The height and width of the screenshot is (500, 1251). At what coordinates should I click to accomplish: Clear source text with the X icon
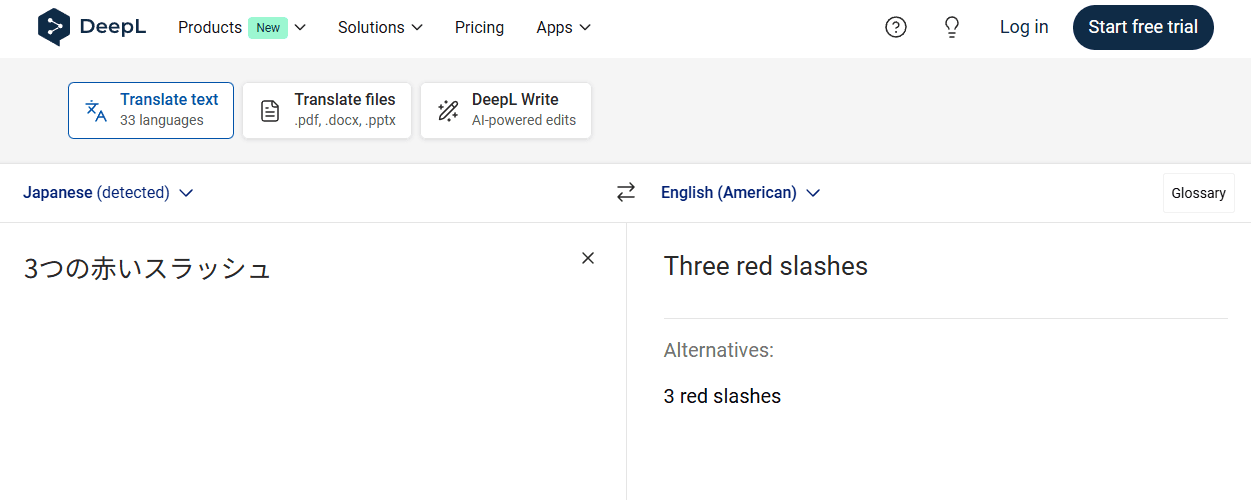click(588, 258)
